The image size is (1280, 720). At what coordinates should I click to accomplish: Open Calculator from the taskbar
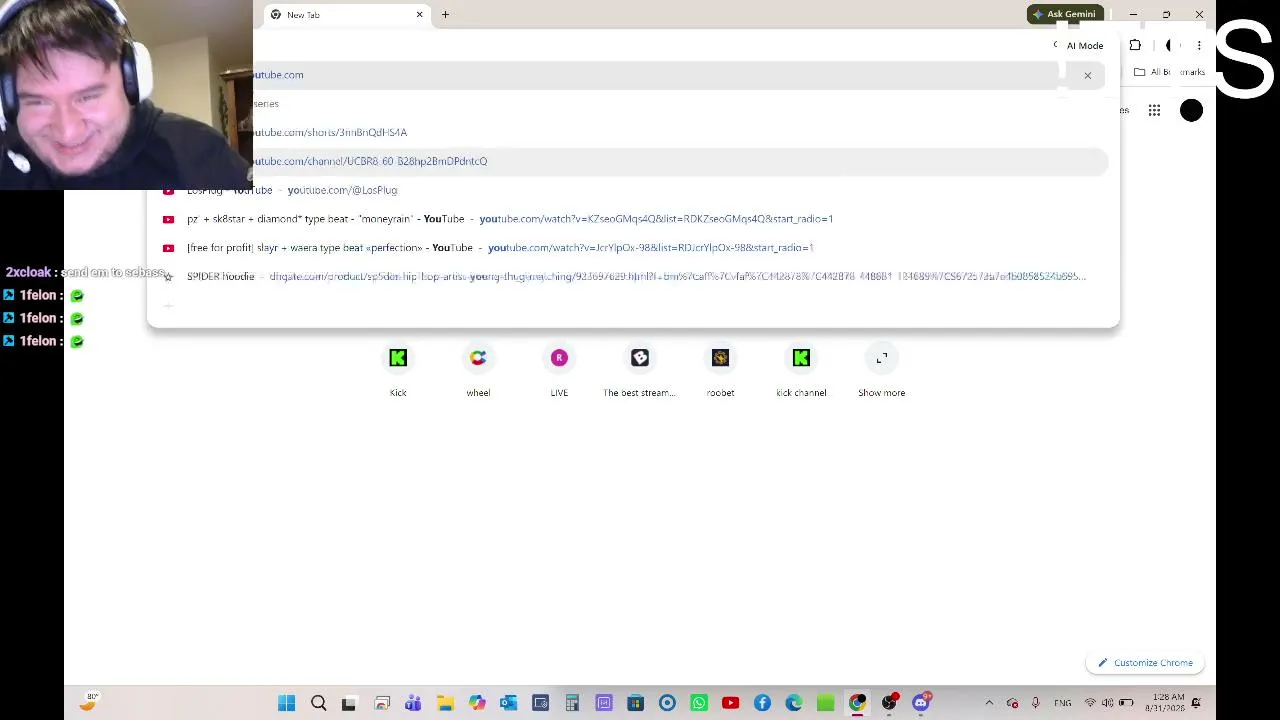click(572, 703)
